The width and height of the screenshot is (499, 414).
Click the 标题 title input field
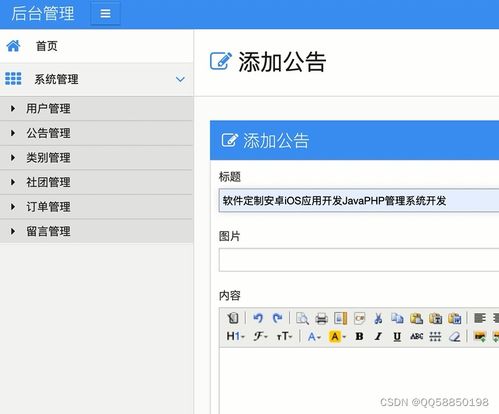point(359,200)
